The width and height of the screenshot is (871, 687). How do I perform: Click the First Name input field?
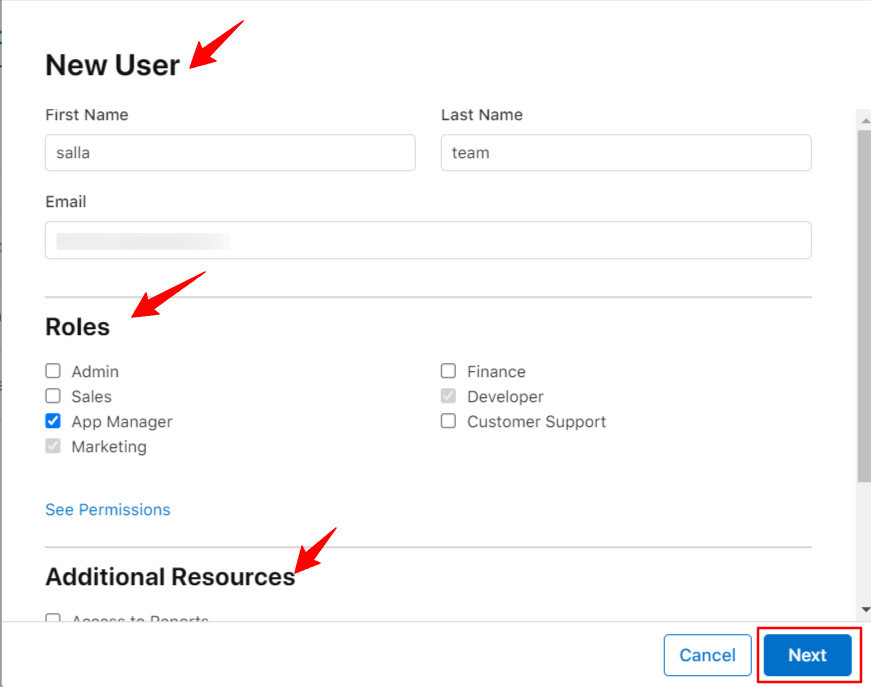[x=230, y=153]
